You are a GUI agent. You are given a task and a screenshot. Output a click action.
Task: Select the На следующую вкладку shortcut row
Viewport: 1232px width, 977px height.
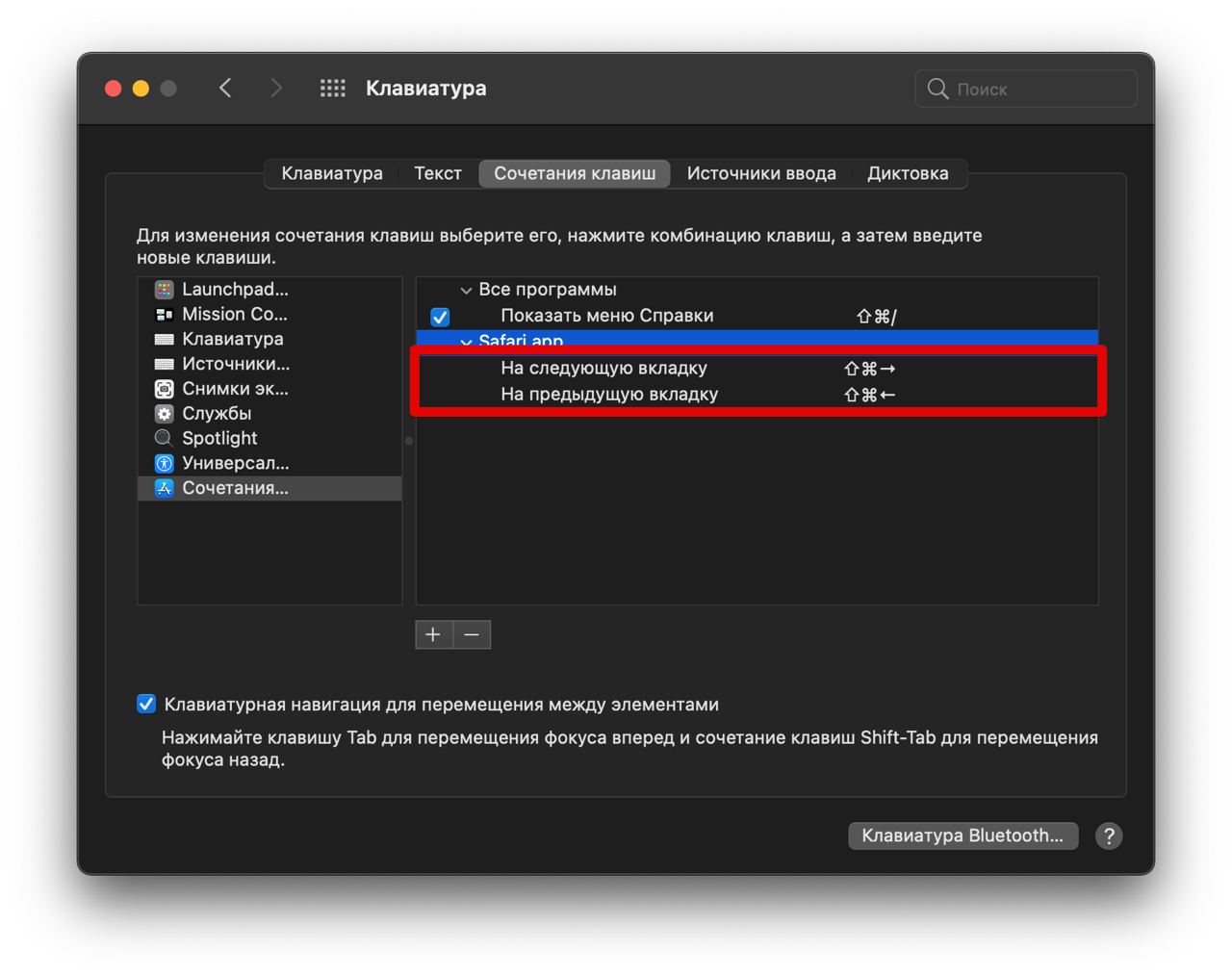757,368
